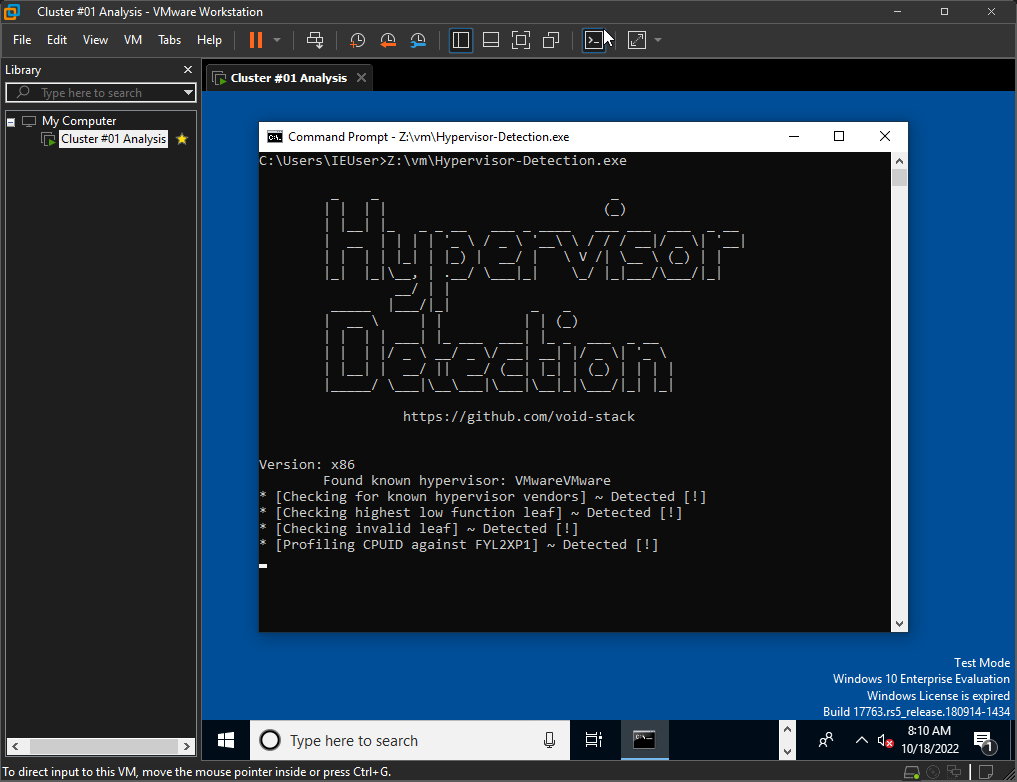Open the console view icon
1017x782 pixels.
[594, 40]
